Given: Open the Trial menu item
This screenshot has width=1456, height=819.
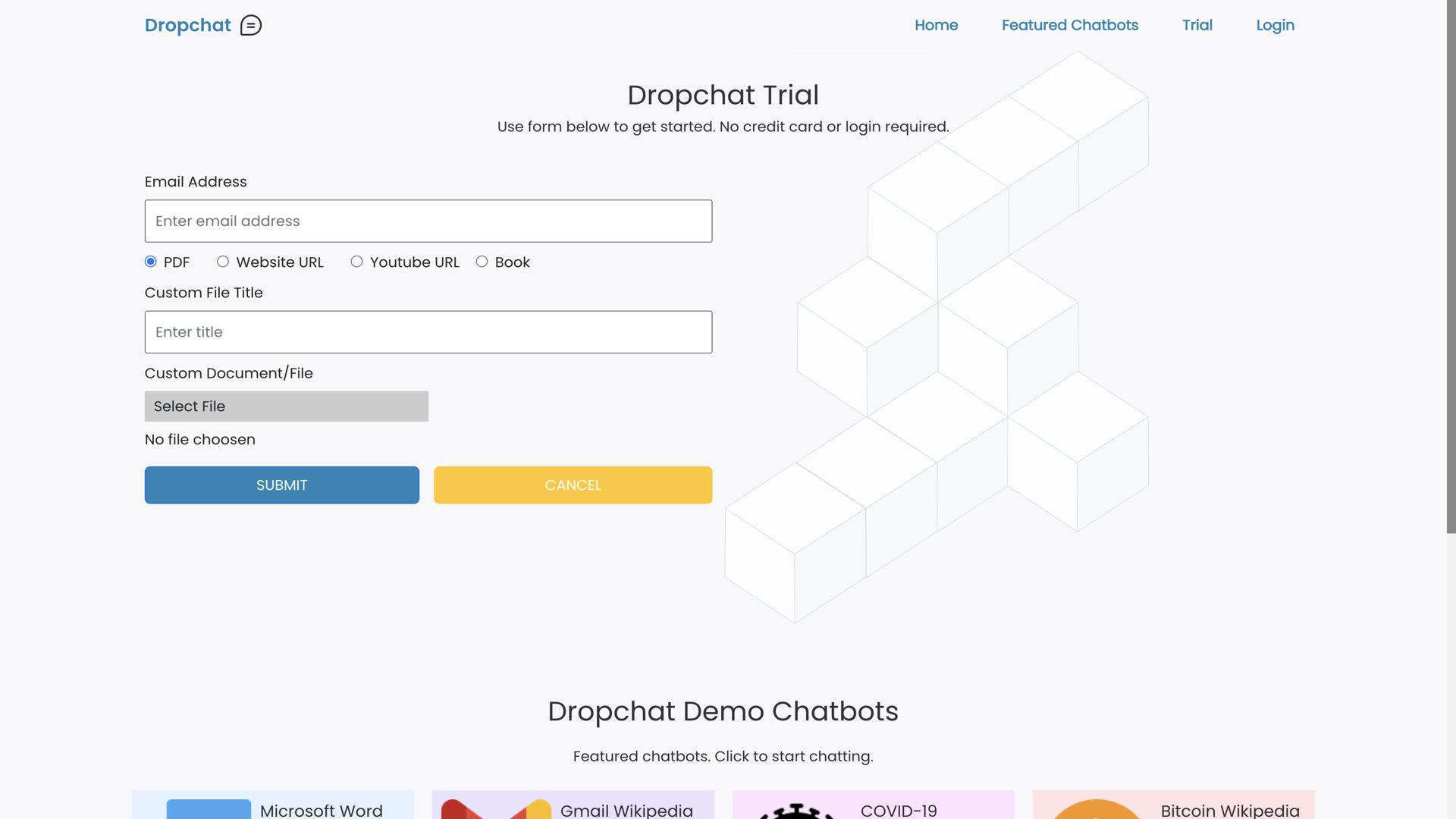Looking at the screenshot, I should 1197,25.
